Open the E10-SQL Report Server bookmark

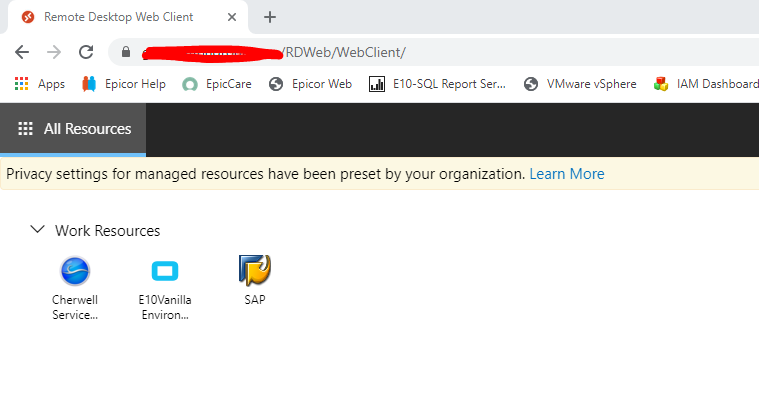pyautogui.click(x=437, y=84)
